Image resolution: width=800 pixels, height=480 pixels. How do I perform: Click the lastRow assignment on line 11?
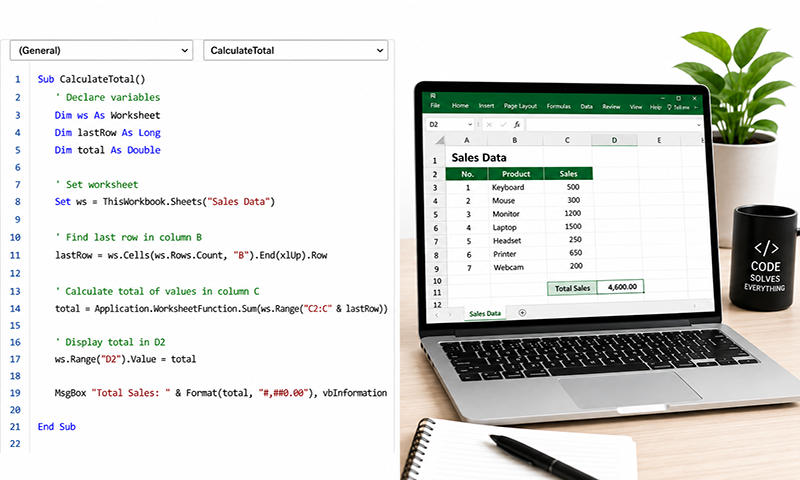pyautogui.click(x=191, y=255)
